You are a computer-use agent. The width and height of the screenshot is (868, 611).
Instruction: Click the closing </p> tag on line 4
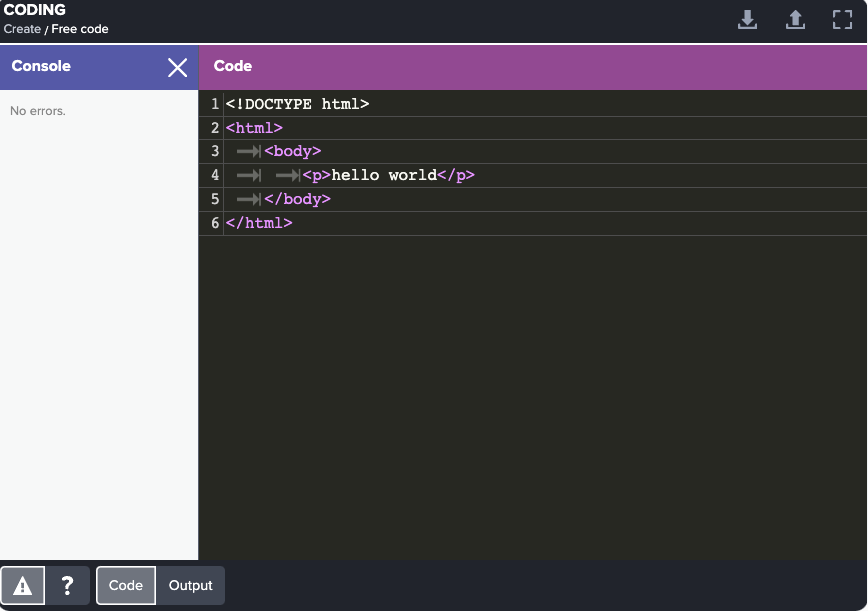[456, 175]
